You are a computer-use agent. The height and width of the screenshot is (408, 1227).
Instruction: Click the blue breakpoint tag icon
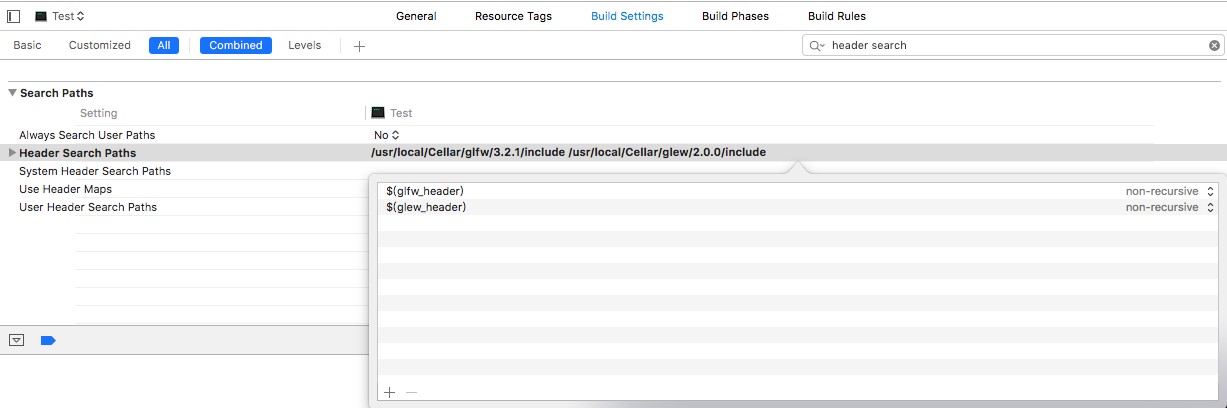point(48,340)
